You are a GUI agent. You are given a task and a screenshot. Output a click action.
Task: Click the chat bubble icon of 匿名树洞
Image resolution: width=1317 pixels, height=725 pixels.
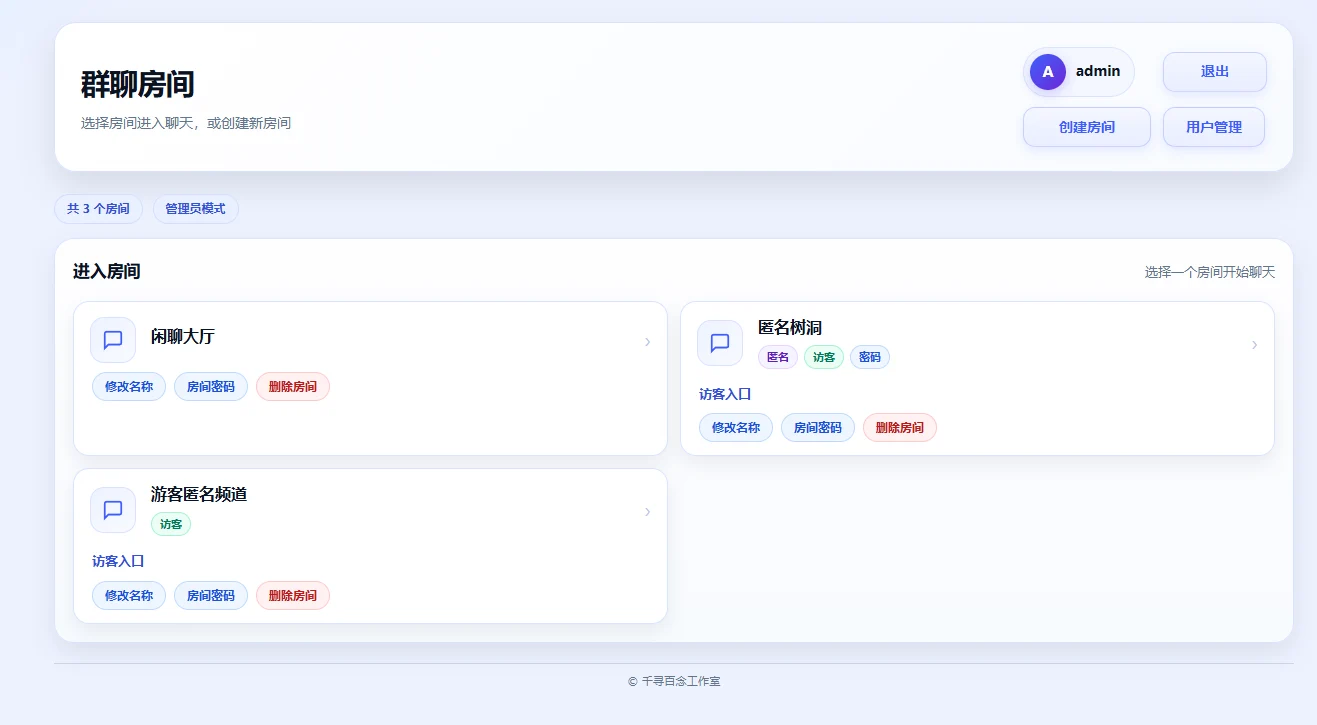coord(720,343)
